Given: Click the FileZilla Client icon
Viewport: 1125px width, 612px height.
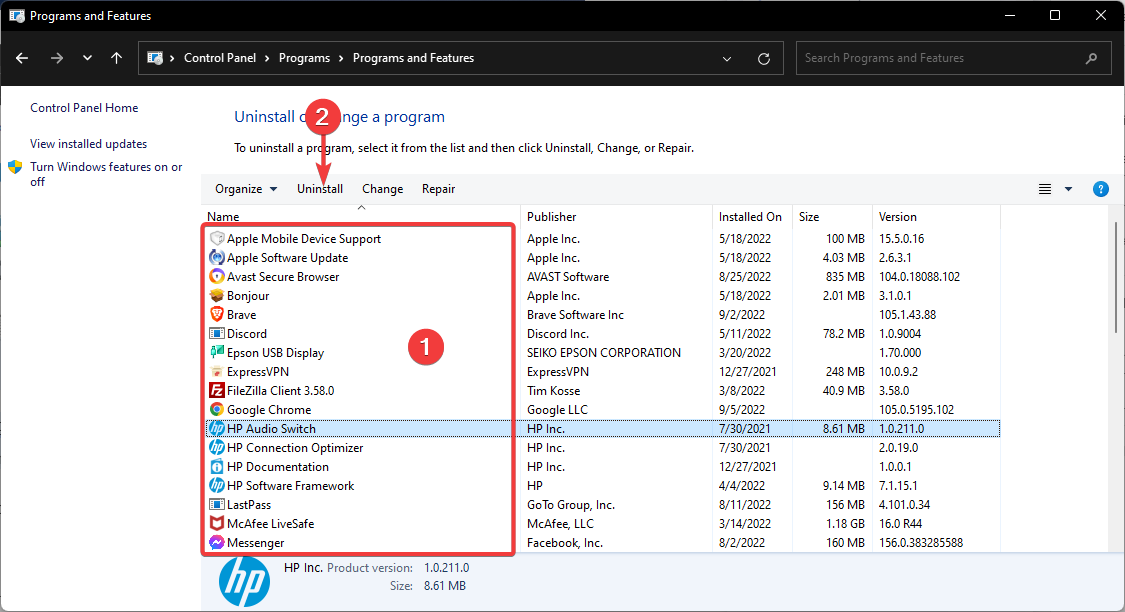Looking at the screenshot, I should tap(217, 391).
